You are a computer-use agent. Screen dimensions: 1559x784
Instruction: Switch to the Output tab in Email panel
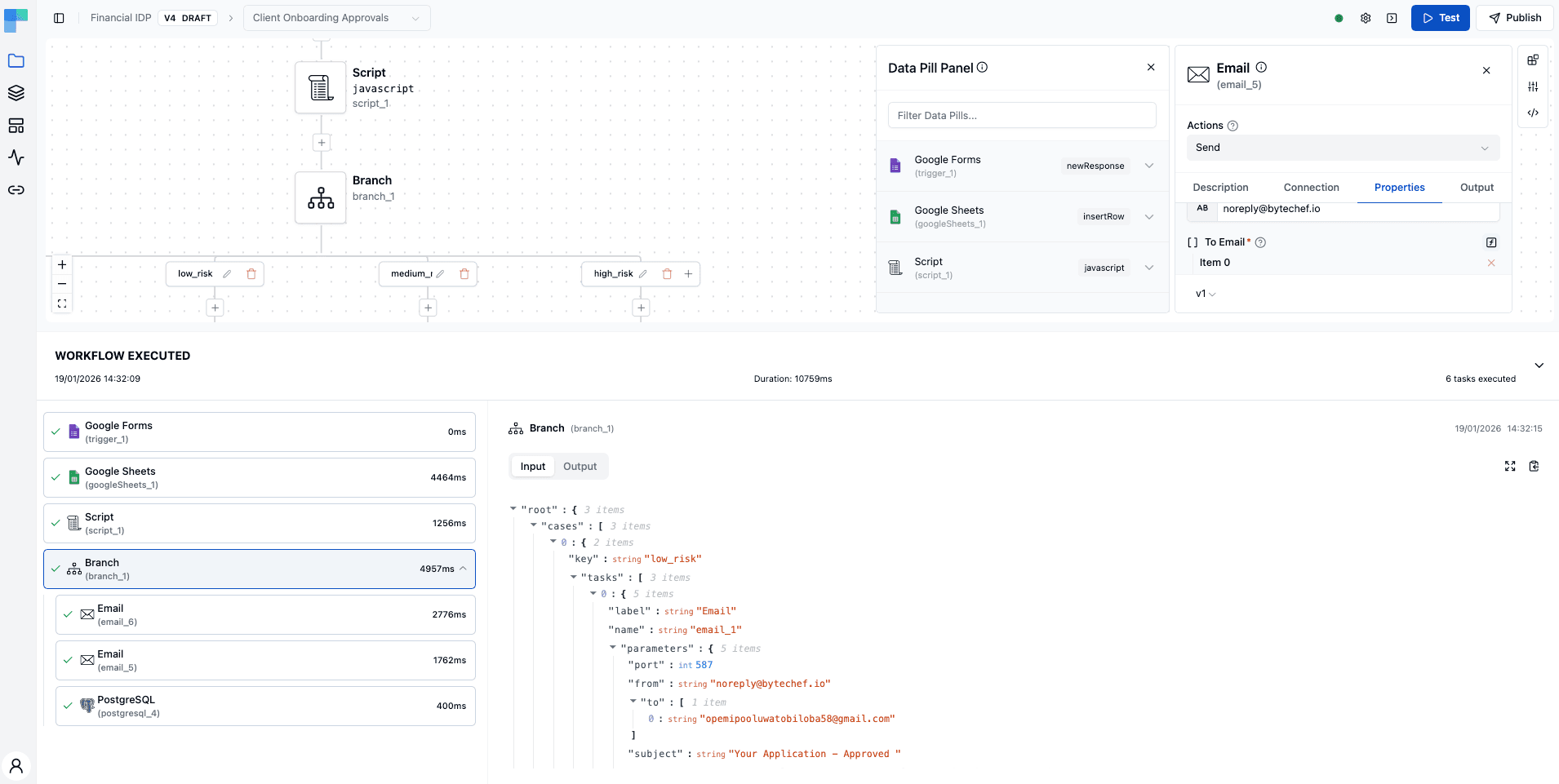tap(1476, 187)
